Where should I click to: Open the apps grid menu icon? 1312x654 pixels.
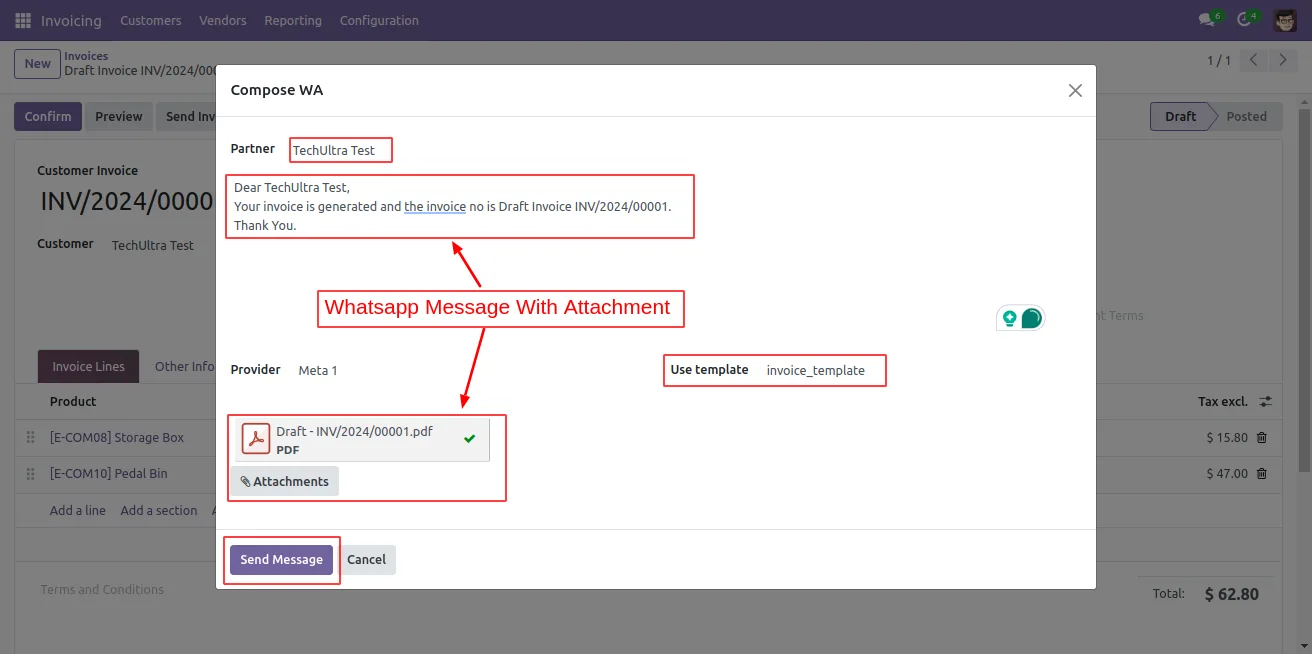point(23,20)
